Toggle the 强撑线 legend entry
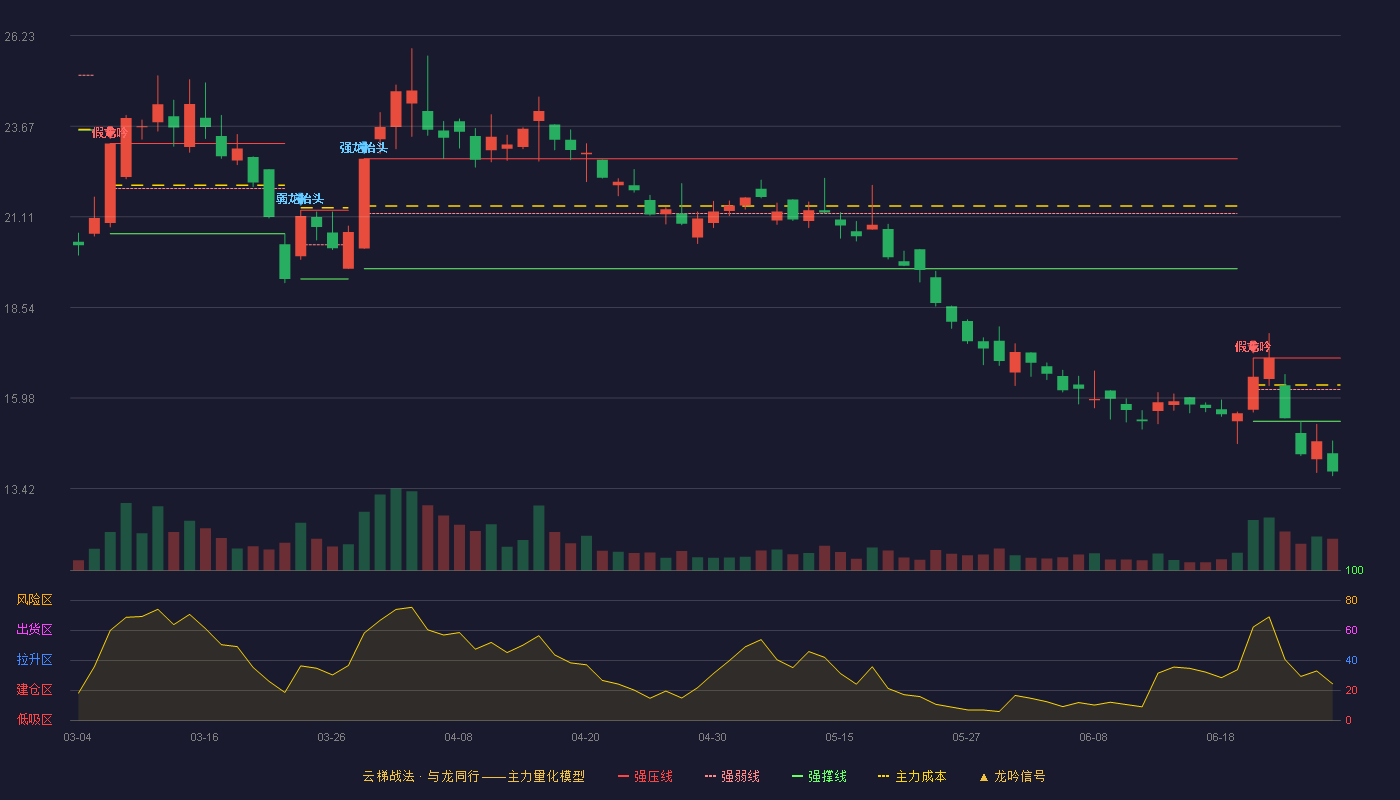The height and width of the screenshot is (800, 1400). tap(819, 776)
